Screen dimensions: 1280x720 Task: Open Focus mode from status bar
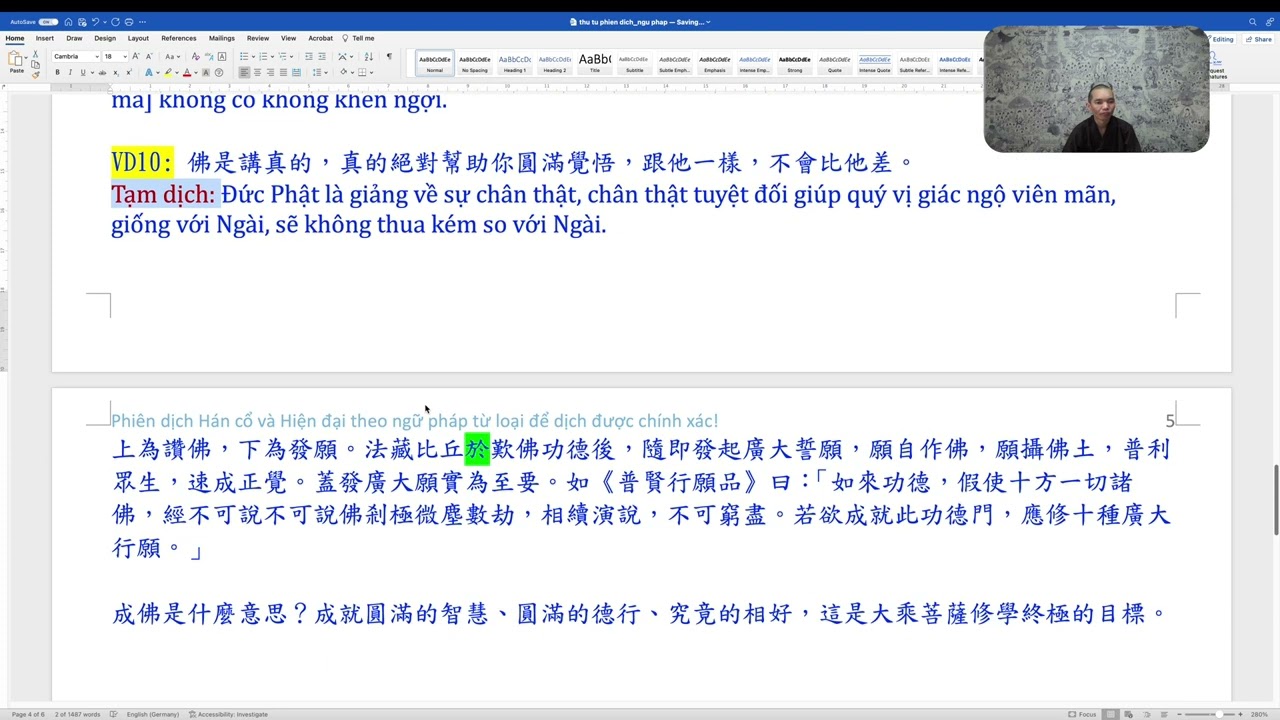click(x=1082, y=714)
